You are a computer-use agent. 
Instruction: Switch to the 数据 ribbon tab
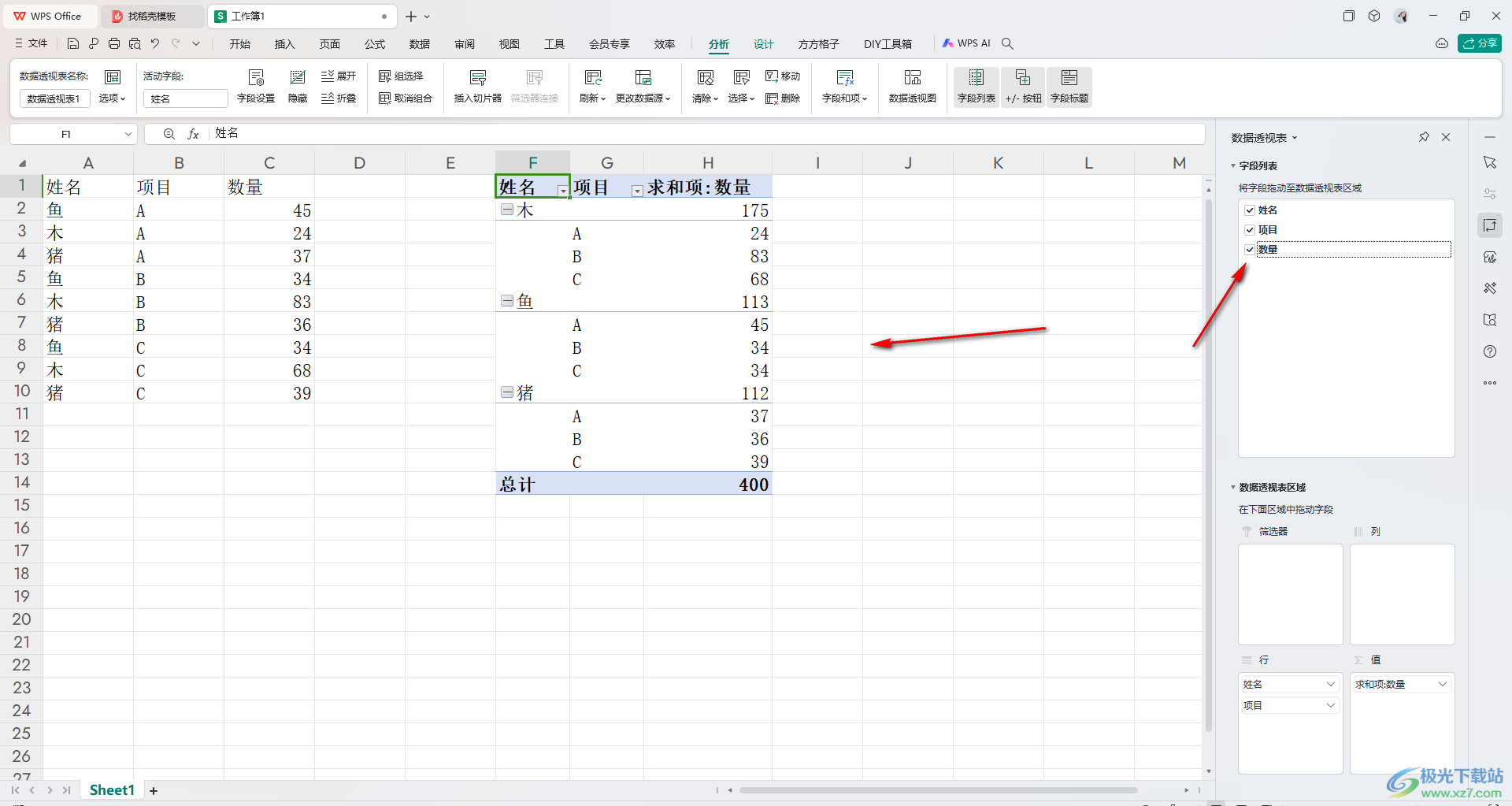pos(420,44)
